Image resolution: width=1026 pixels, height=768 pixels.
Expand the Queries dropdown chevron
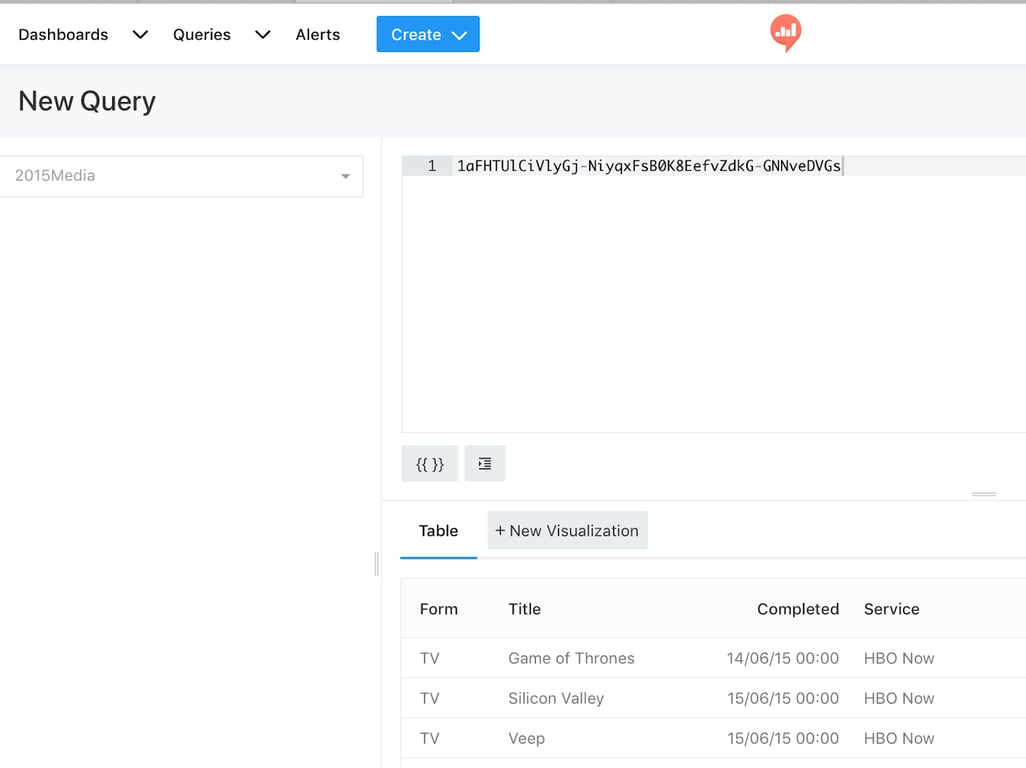(262, 35)
